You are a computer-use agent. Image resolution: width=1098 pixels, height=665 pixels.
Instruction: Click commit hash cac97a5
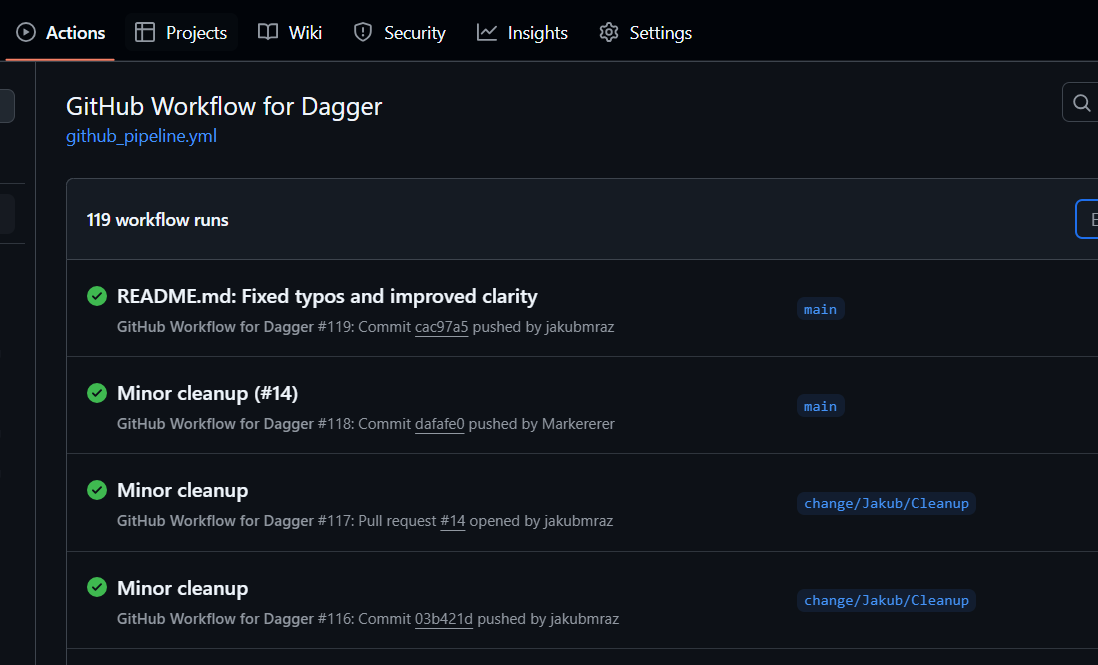click(x=441, y=327)
